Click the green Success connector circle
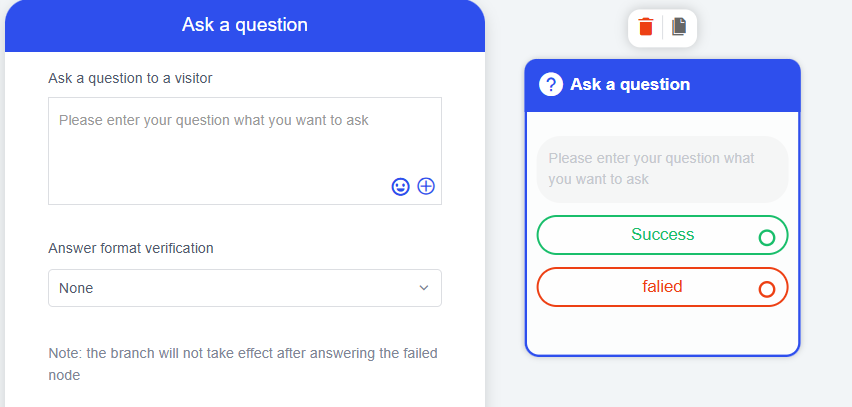Screen dimensions: 852x407 pos(767,238)
